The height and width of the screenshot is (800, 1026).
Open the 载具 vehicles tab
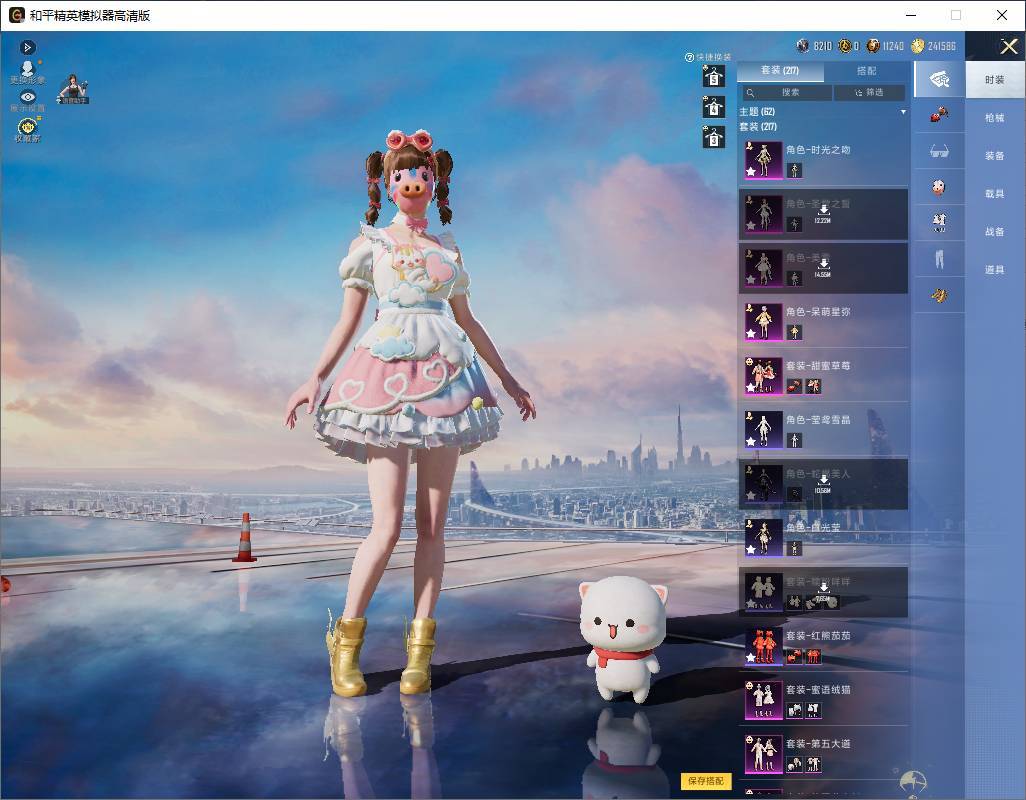(995, 194)
